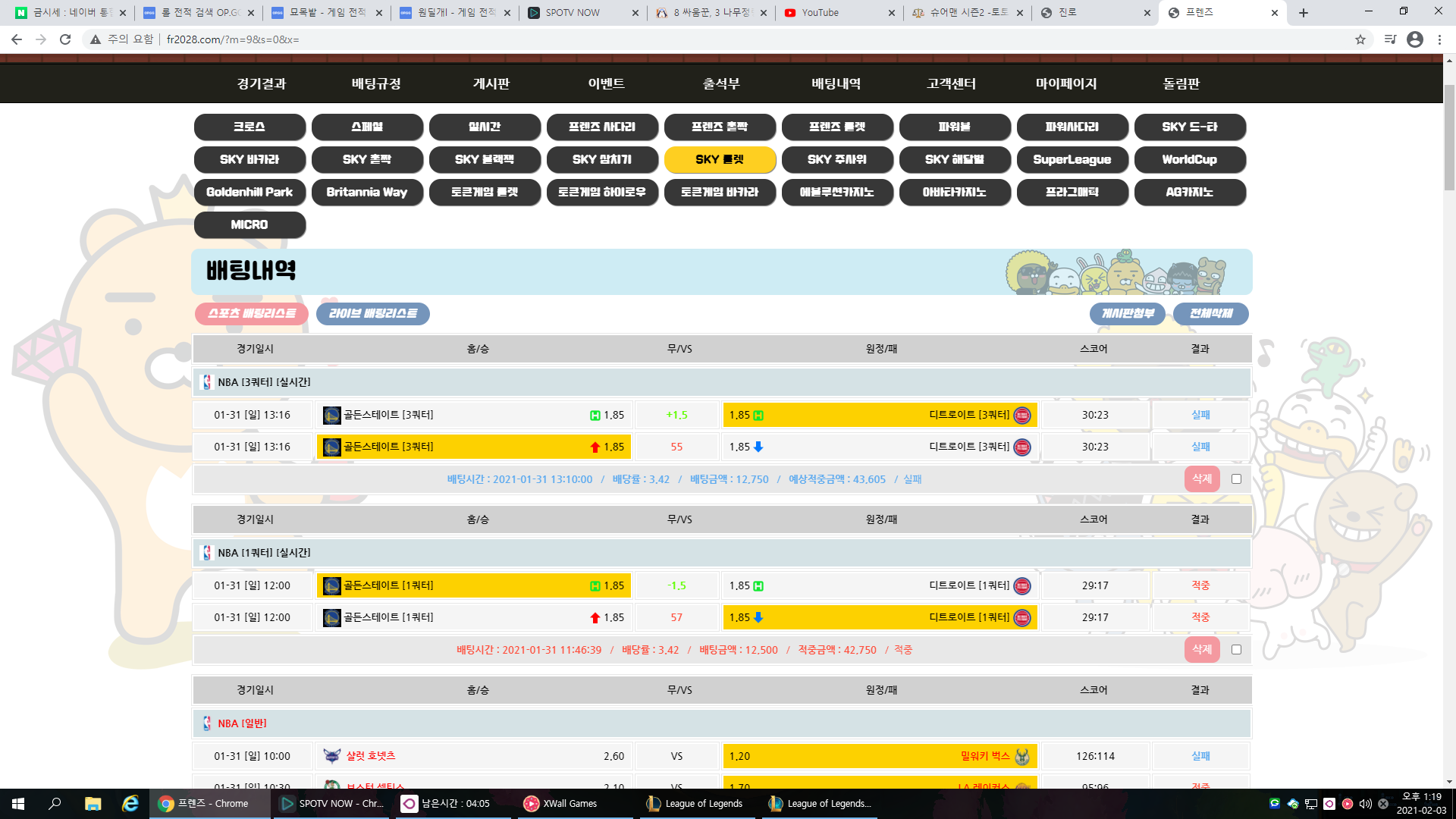Screen dimensions: 1456x819
Task: Open the Chrome three-dot menu
Action: (x=1439, y=39)
